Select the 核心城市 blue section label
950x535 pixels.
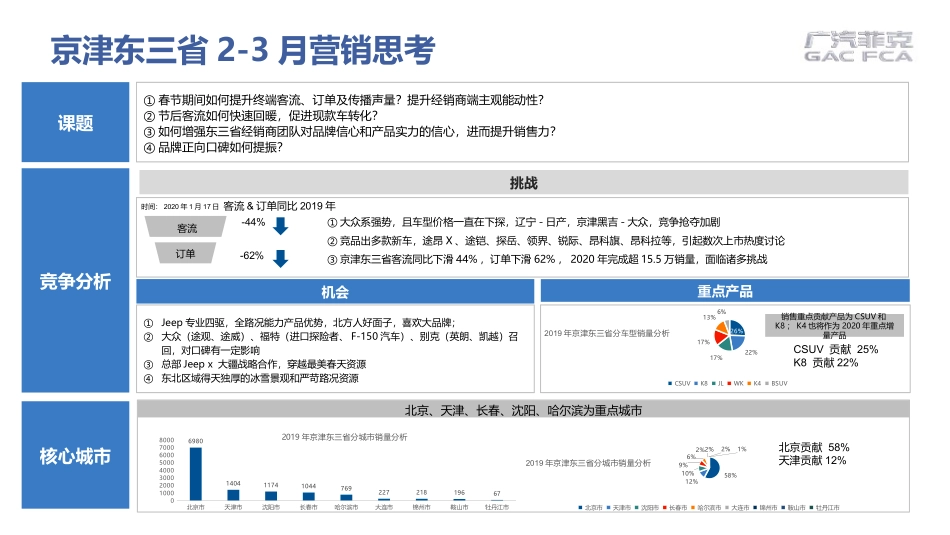tap(75, 456)
